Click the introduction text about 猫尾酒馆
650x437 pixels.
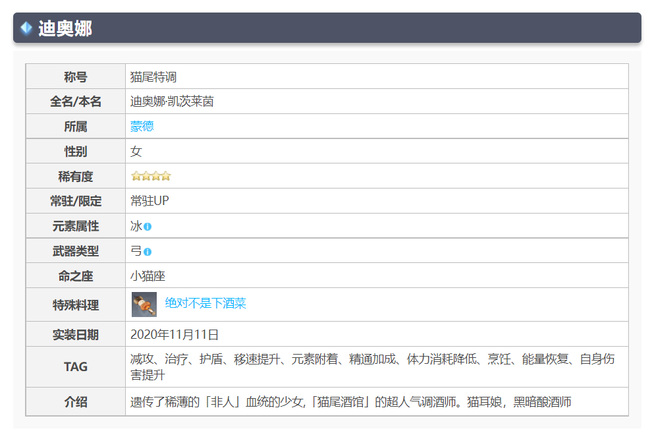[350, 401]
